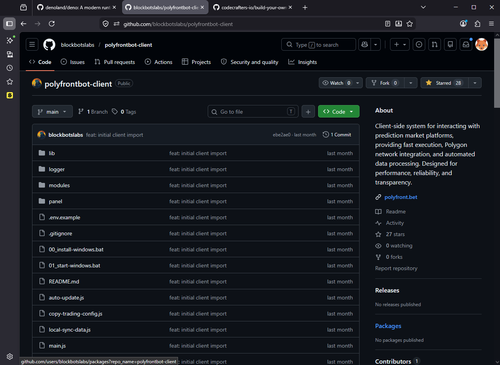
Task: Bookmark this page with star icon in address bar
Action: click(x=410, y=24)
